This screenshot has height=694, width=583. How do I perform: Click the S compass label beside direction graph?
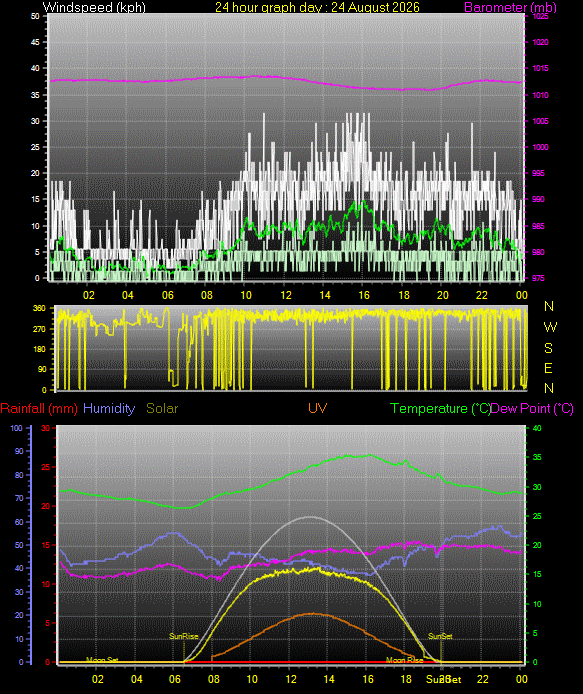pyautogui.click(x=548, y=348)
